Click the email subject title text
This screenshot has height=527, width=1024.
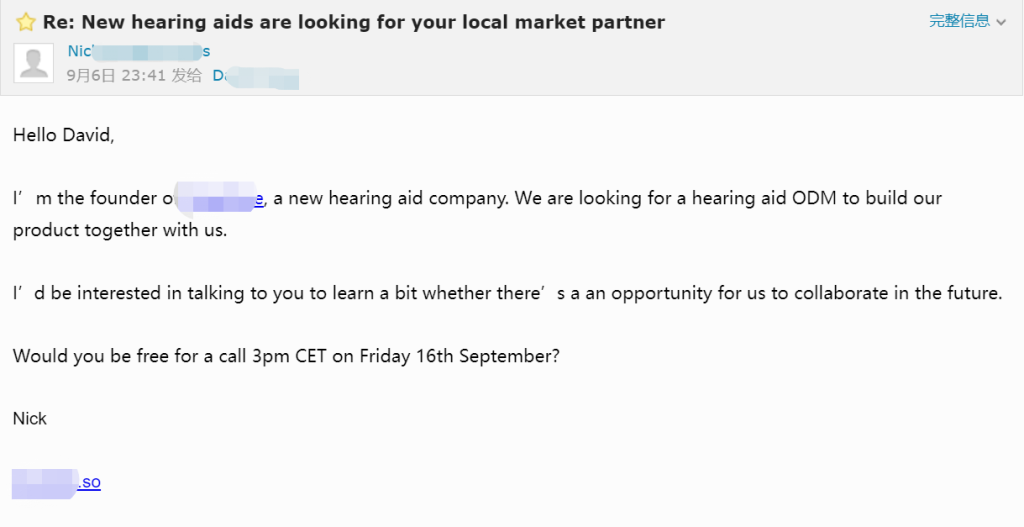click(x=353, y=22)
